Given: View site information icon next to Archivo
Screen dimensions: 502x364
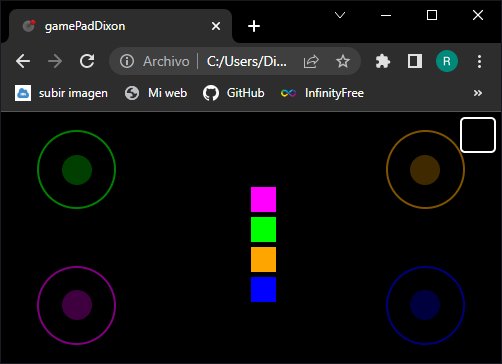Looking at the screenshot, I should tap(127, 61).
